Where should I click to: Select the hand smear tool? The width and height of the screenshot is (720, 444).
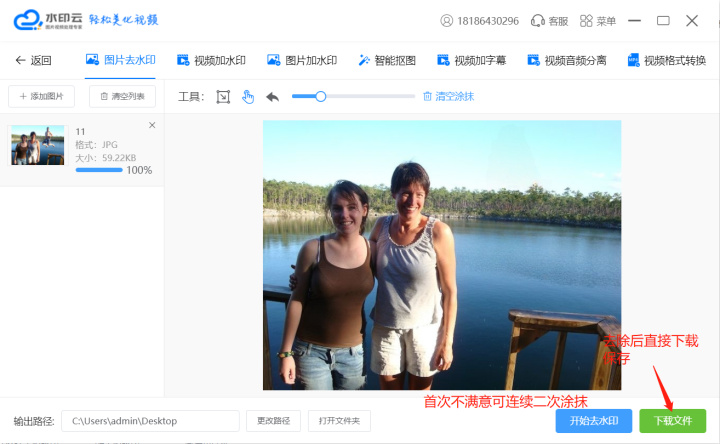[248, 97]
